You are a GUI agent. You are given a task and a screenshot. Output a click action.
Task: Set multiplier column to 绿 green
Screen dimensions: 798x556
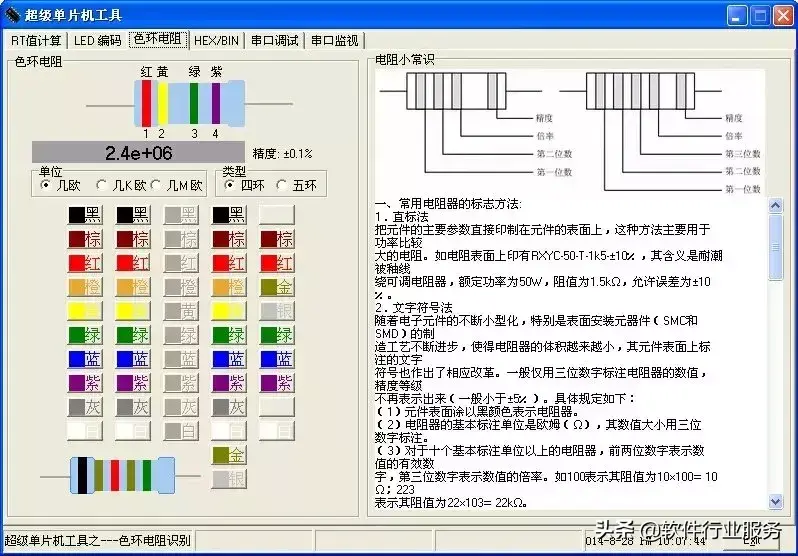click(229, 335)
